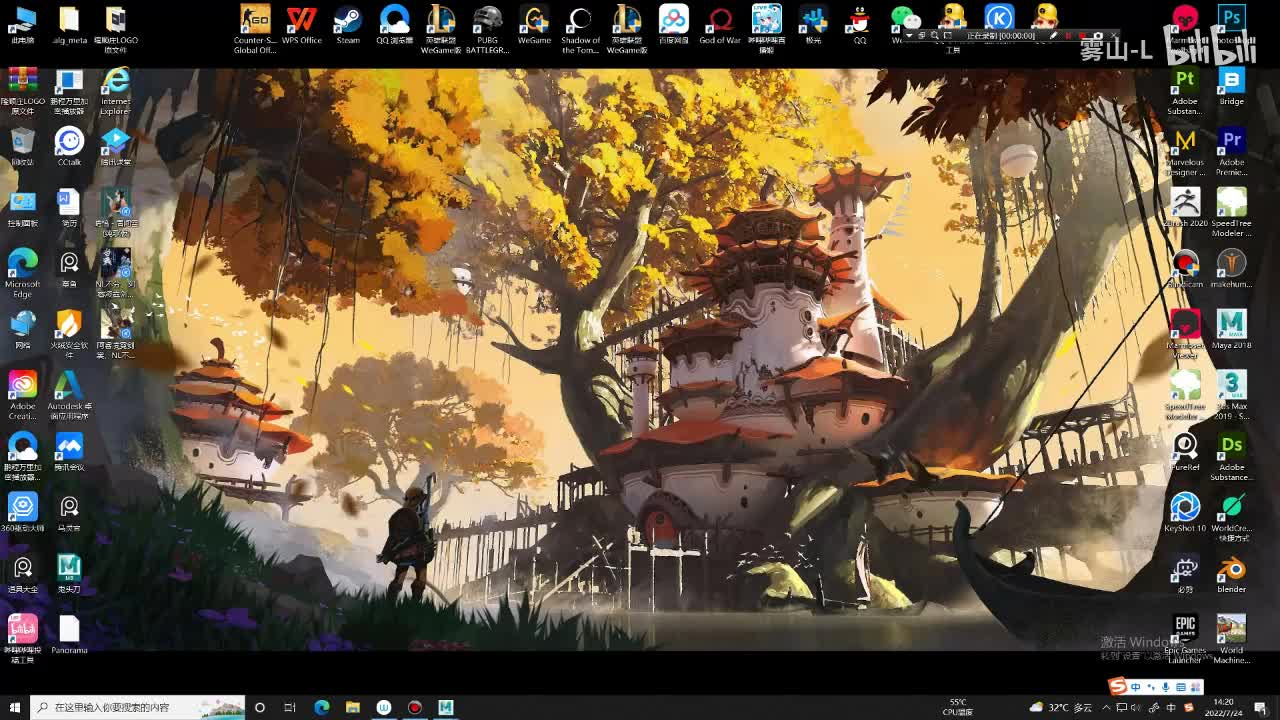This screenshot has height=720, width=1280.
Task: Open the Internet Explorer shortcut
Action: point(115,80)
